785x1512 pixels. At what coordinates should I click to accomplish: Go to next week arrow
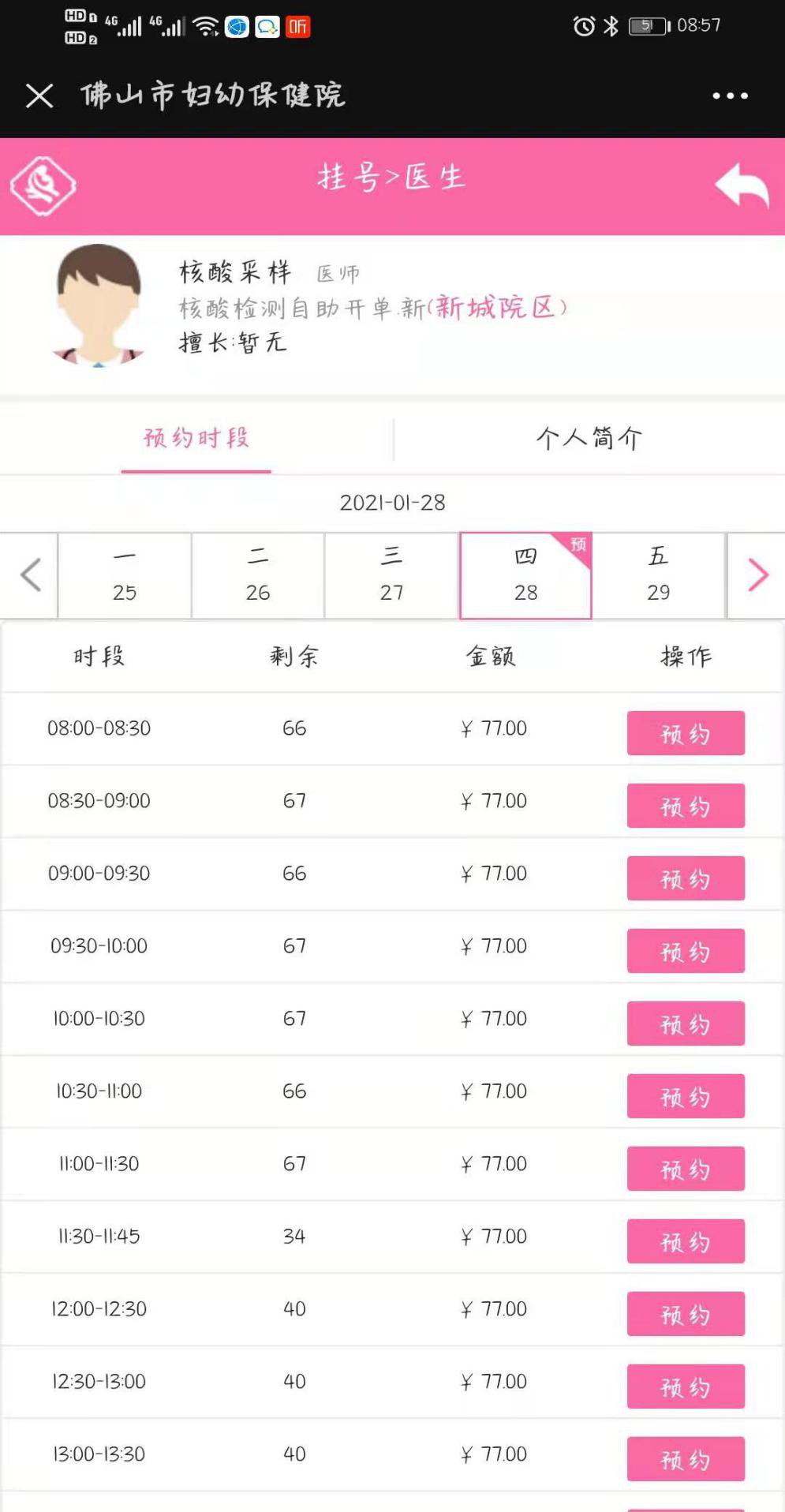point(757,574)
